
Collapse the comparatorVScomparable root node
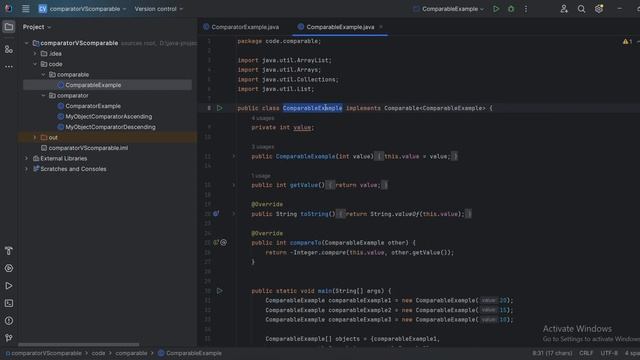click(x=27, y=43)
